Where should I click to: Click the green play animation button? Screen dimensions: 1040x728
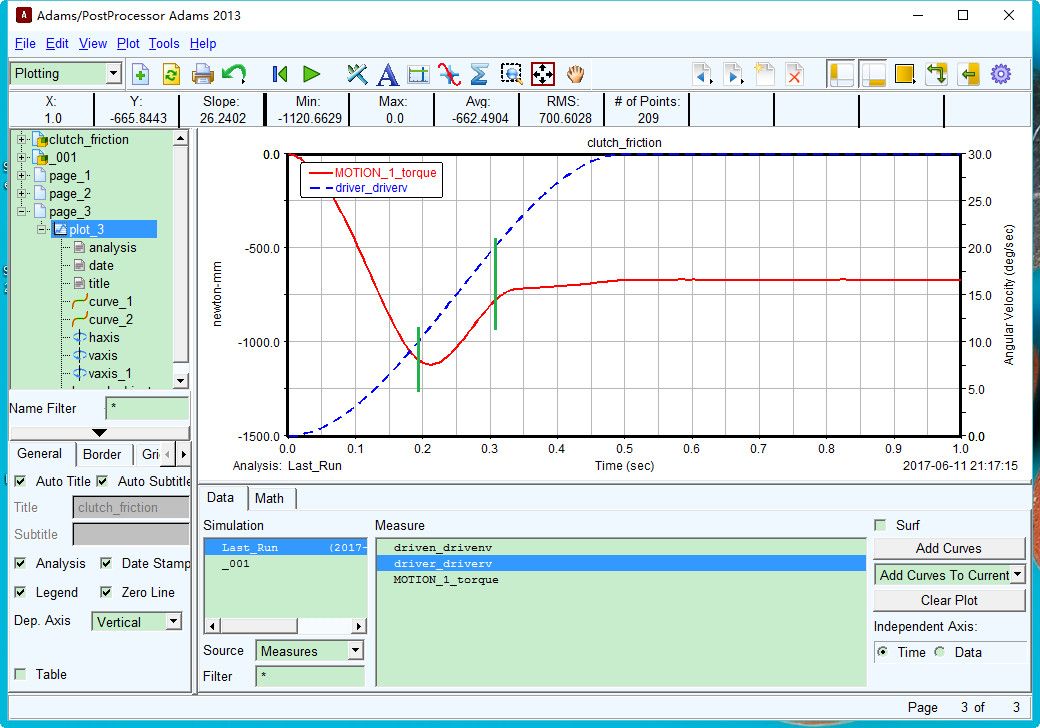pos(311,74)
